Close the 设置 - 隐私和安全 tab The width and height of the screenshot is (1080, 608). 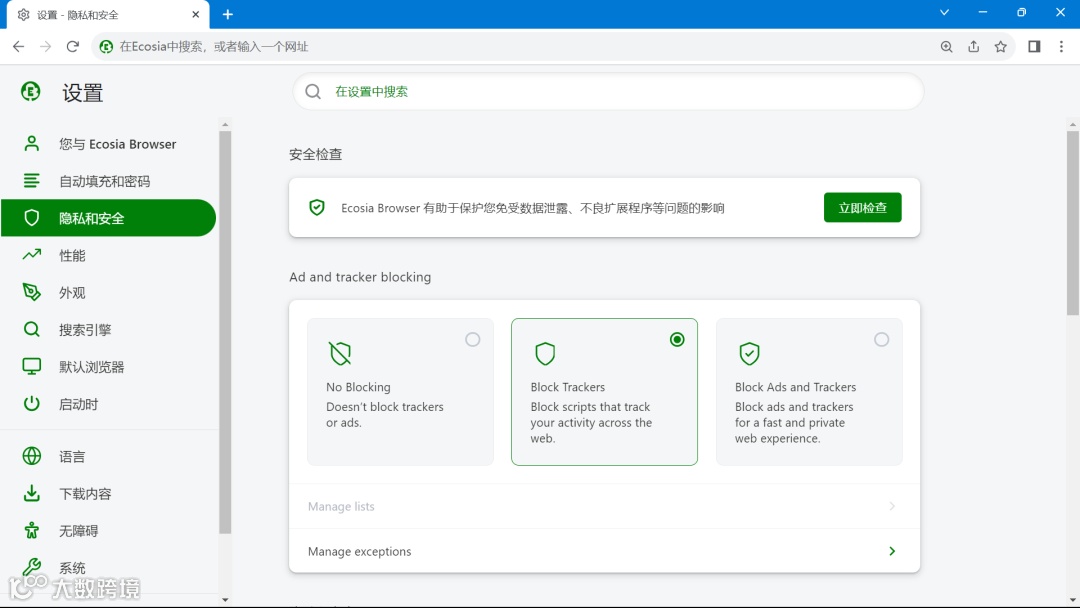click(x=196, y=14)
